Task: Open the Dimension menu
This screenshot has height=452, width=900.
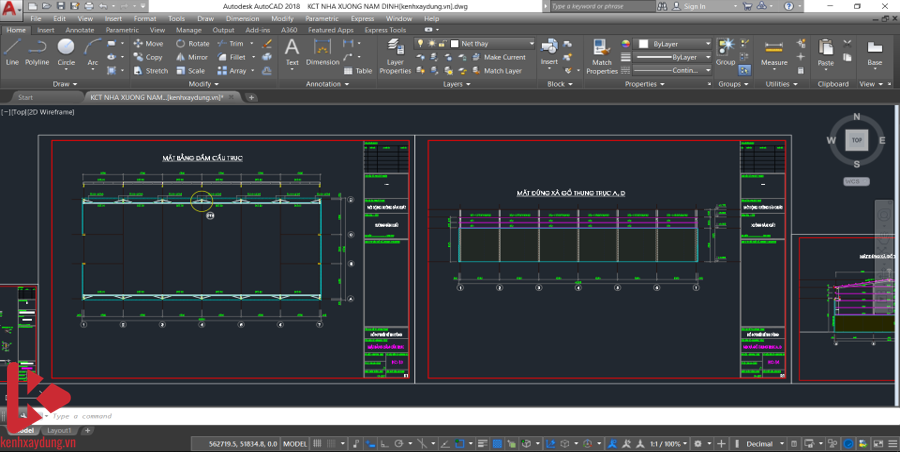Action: click(x=241, y=18)
